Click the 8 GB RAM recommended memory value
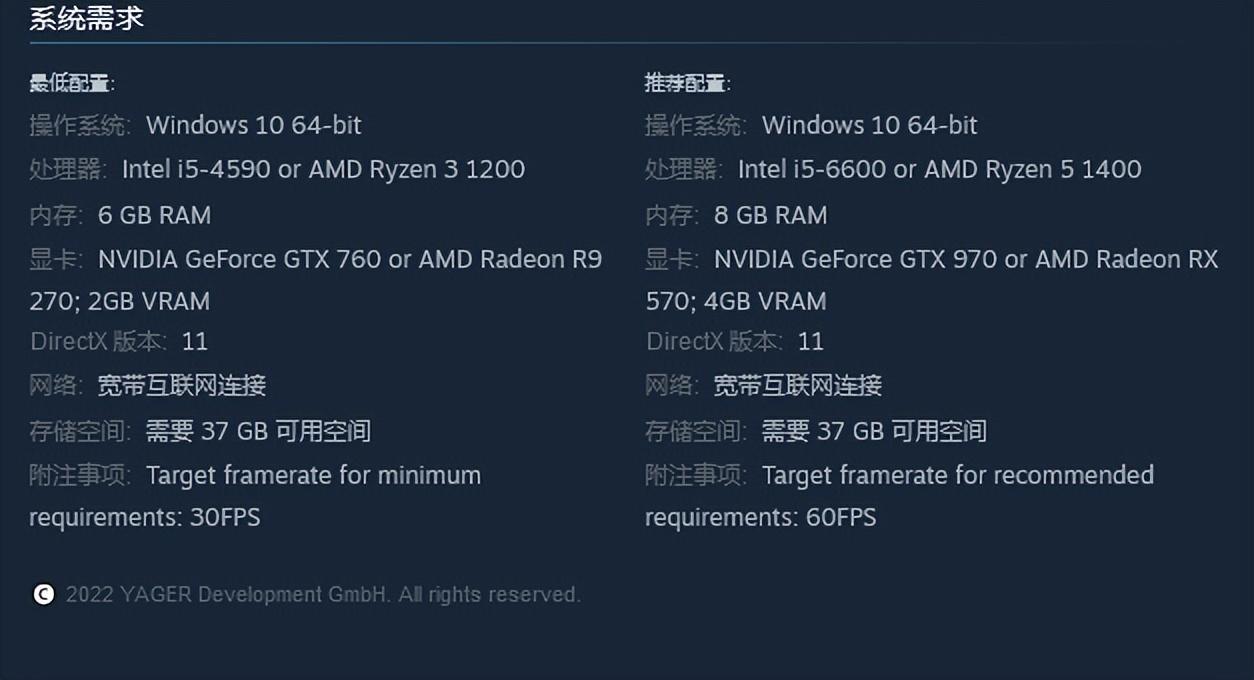This screenshot has height=680, width=1254. [x=770, y=215]
